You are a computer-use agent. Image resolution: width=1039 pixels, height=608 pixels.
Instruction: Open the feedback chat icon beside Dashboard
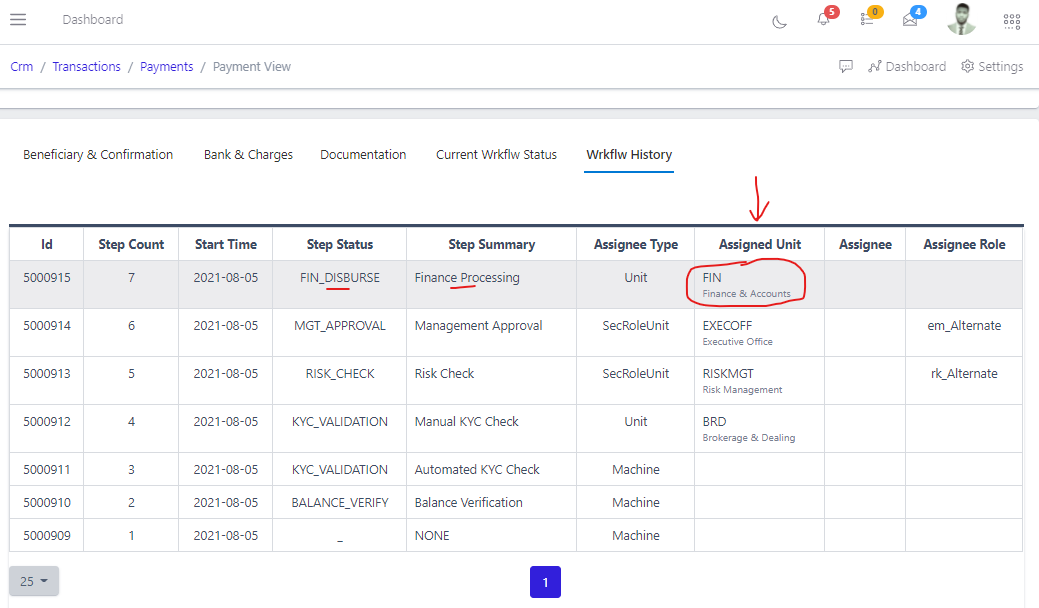[x=845, y=66]
